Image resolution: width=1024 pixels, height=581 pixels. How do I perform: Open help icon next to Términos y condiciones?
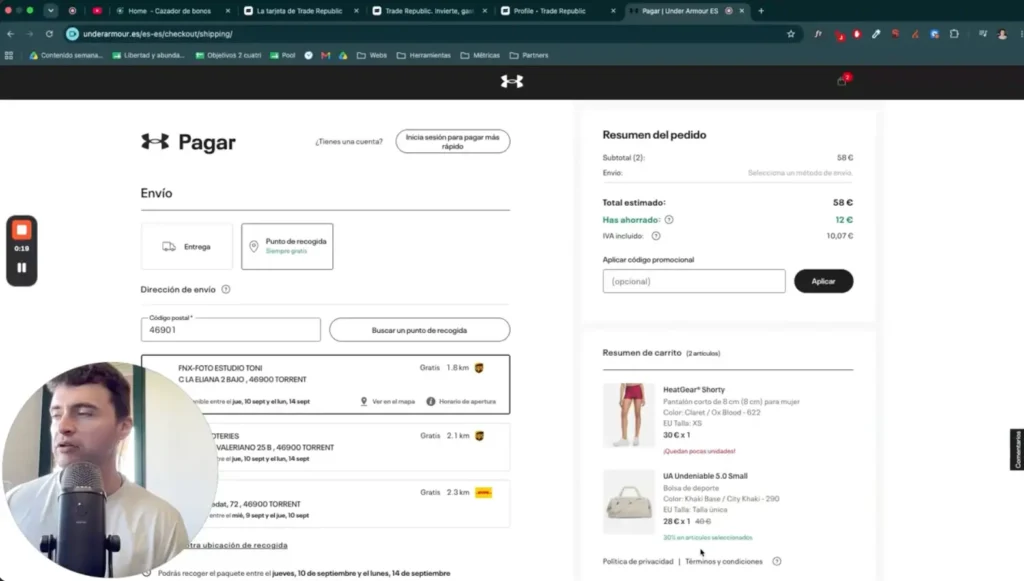click(x=776, y=561)
